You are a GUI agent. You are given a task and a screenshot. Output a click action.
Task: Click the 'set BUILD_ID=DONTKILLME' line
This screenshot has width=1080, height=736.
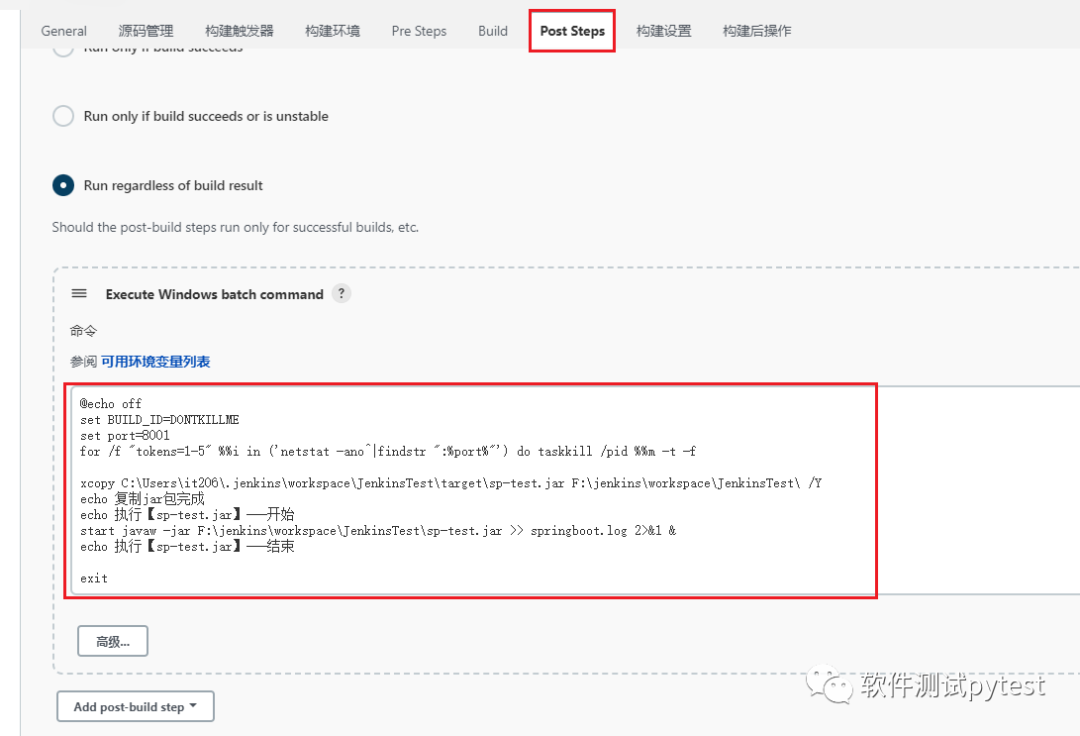(160, 420)
